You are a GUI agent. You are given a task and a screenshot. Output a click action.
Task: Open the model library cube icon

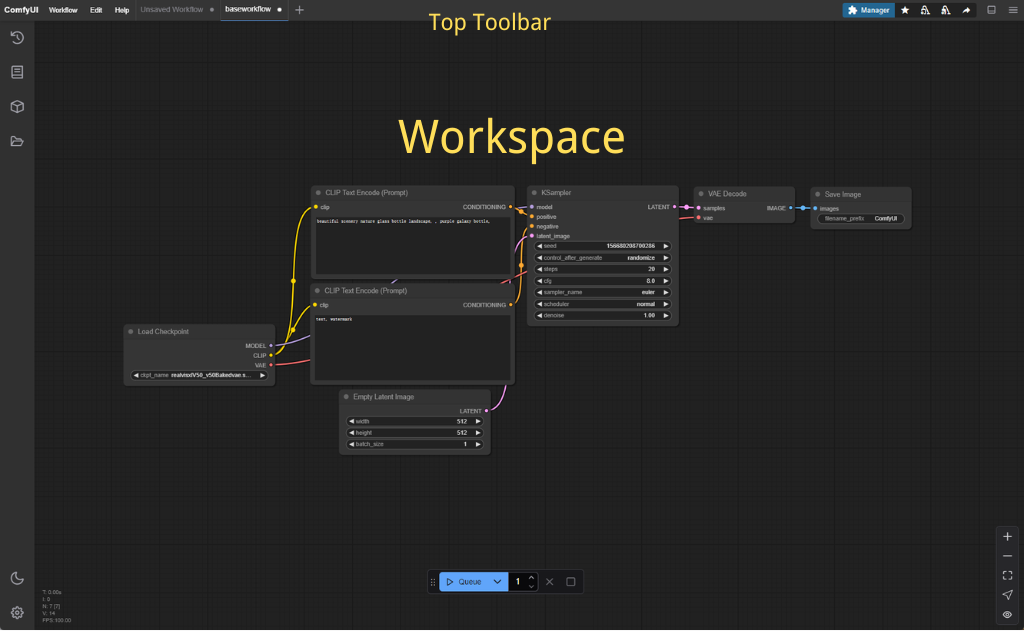(x=16, y=106)
